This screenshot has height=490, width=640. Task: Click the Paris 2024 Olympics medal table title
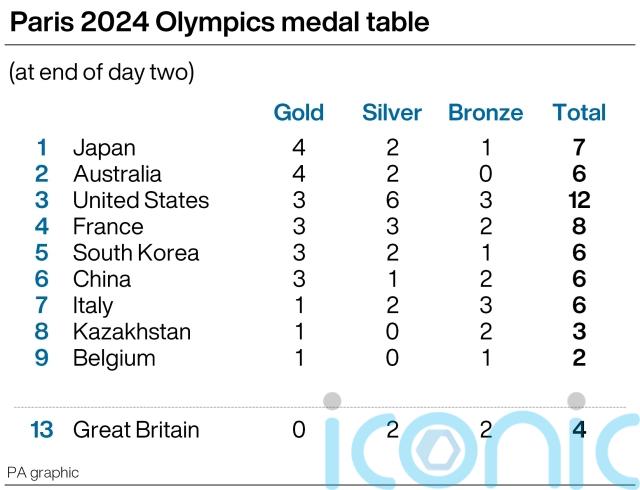220,22
